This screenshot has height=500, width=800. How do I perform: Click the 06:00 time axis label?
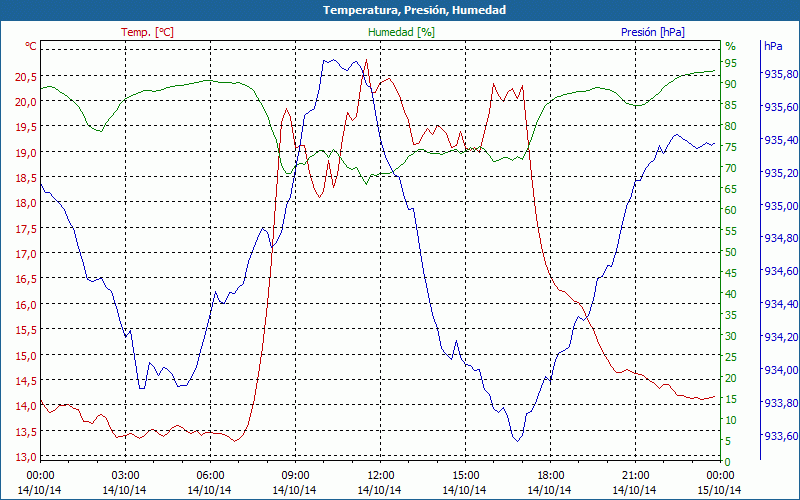(210, 476)
